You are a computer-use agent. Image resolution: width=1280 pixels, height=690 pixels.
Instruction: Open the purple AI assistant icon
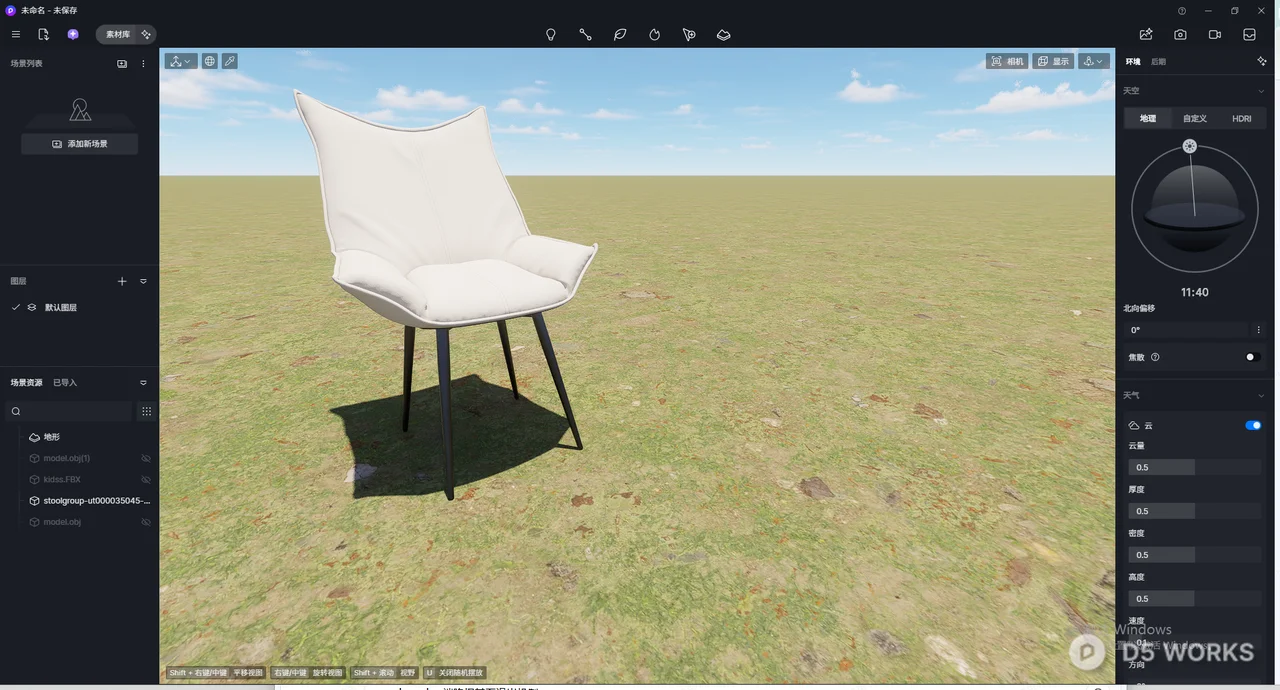pyautogui.click(x=73, y=34)
